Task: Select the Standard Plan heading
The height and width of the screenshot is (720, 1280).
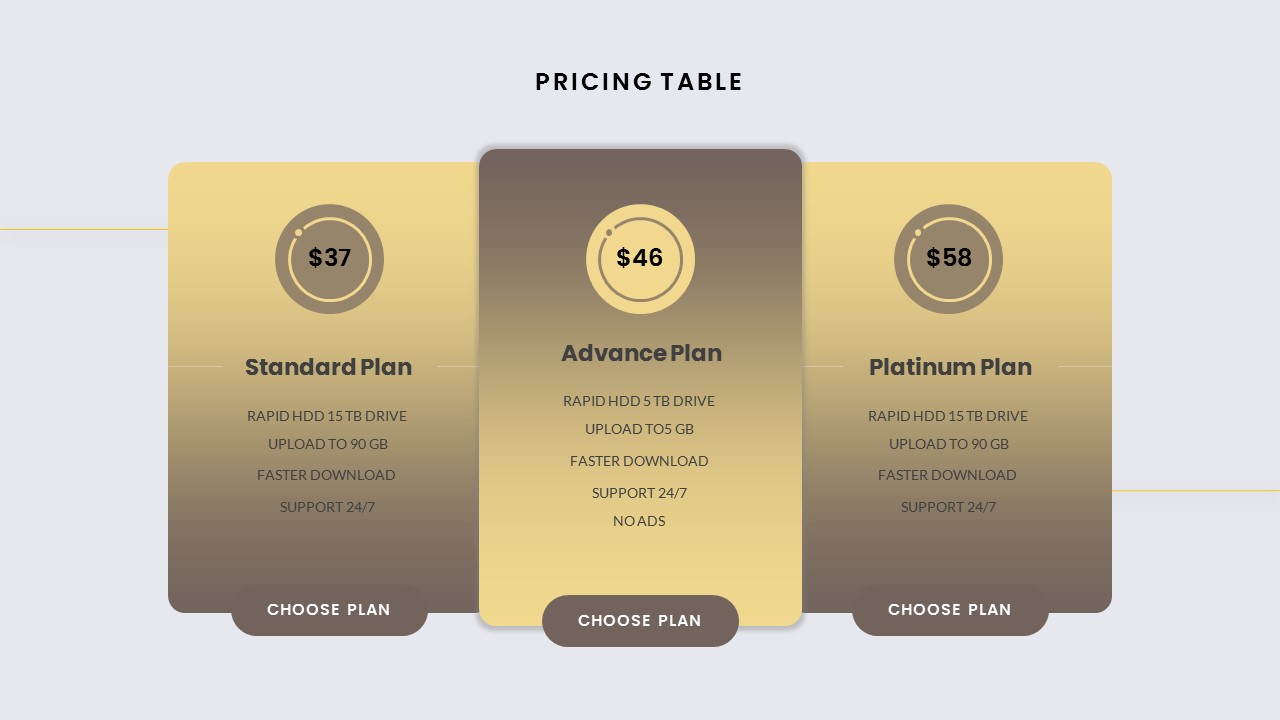Action: (x=328, y=367)
